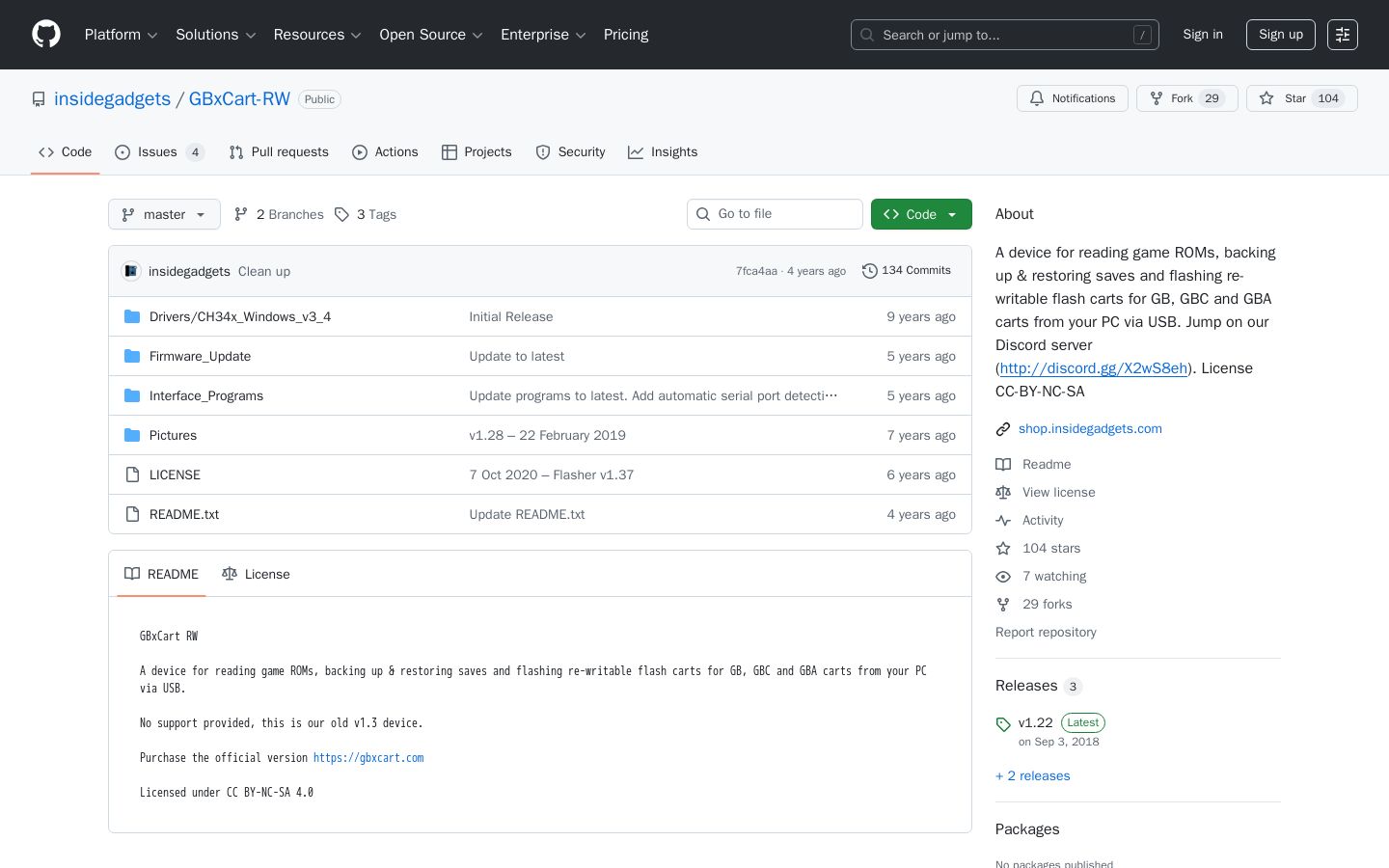Click the README.txt file icon
Viewport: 1389px width, 868px height.
coord(132,514)
